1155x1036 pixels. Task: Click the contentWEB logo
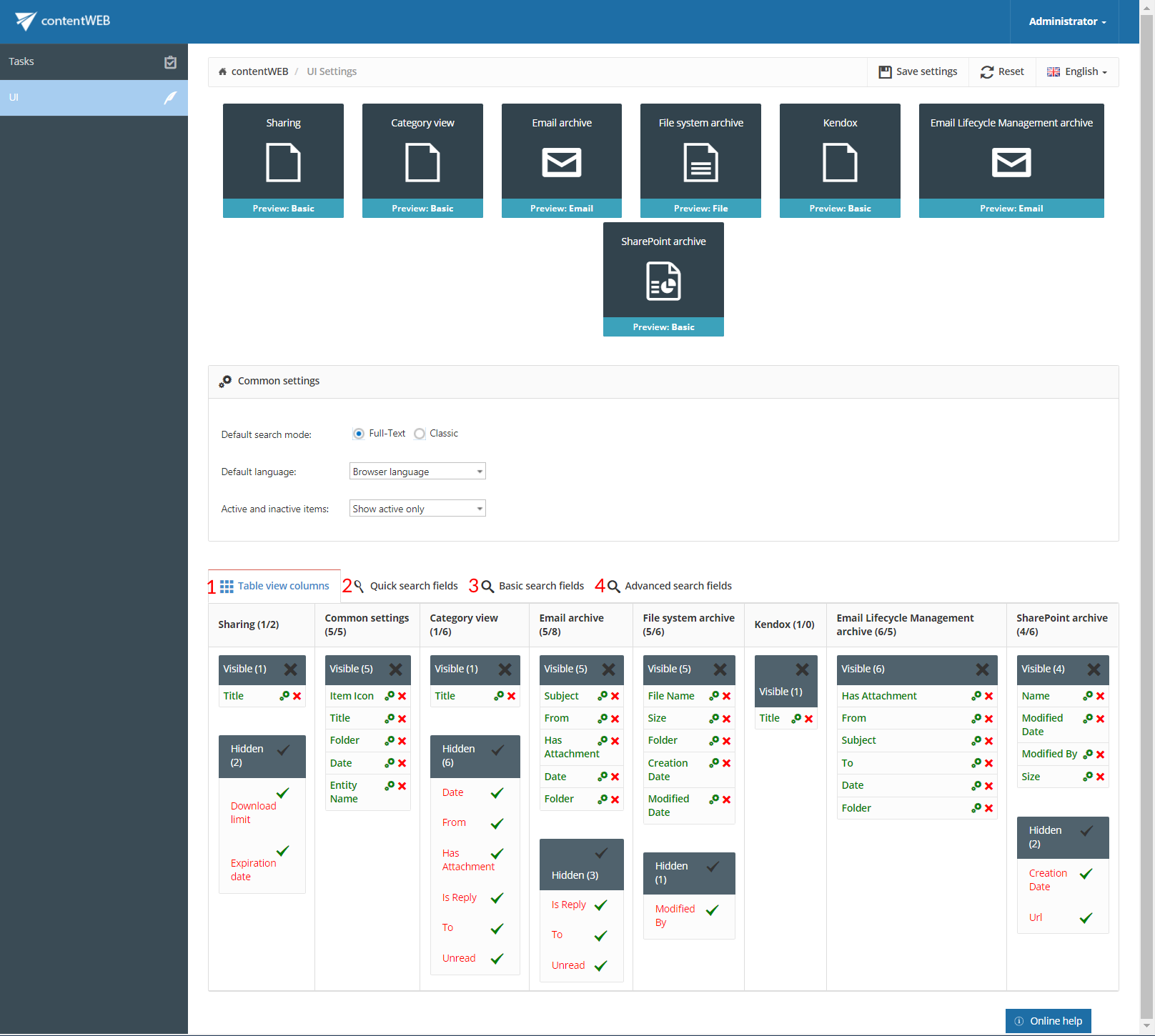(62, 21)
